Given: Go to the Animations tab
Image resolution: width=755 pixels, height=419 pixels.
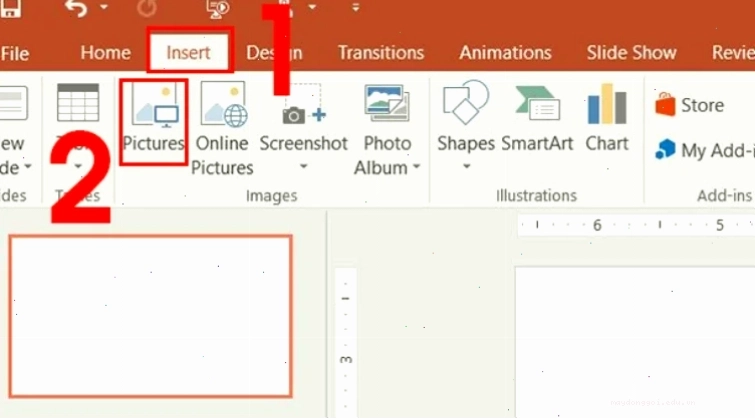Looking at the screenshot, I should 505,52.
